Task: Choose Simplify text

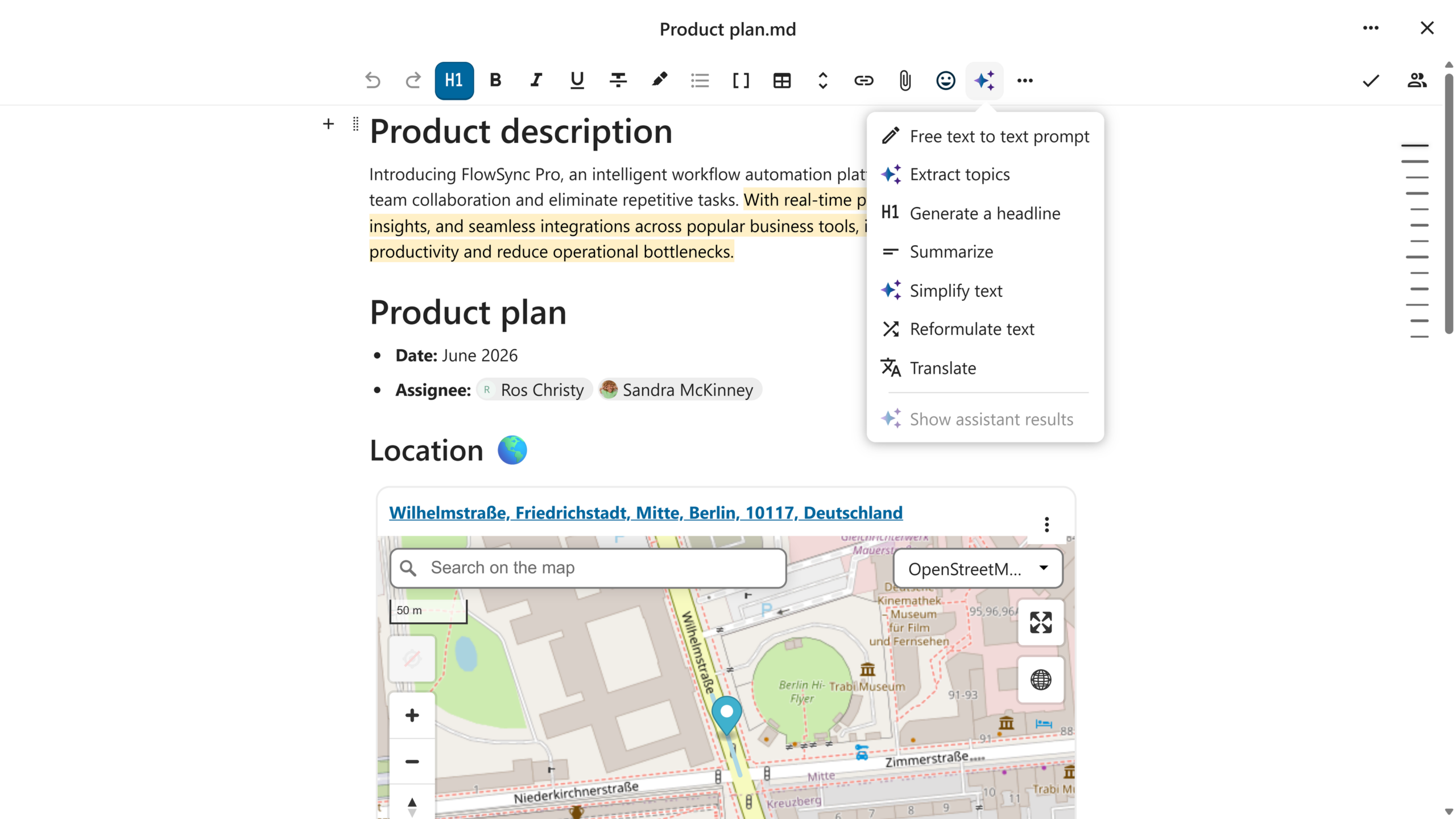Action: 985,291
